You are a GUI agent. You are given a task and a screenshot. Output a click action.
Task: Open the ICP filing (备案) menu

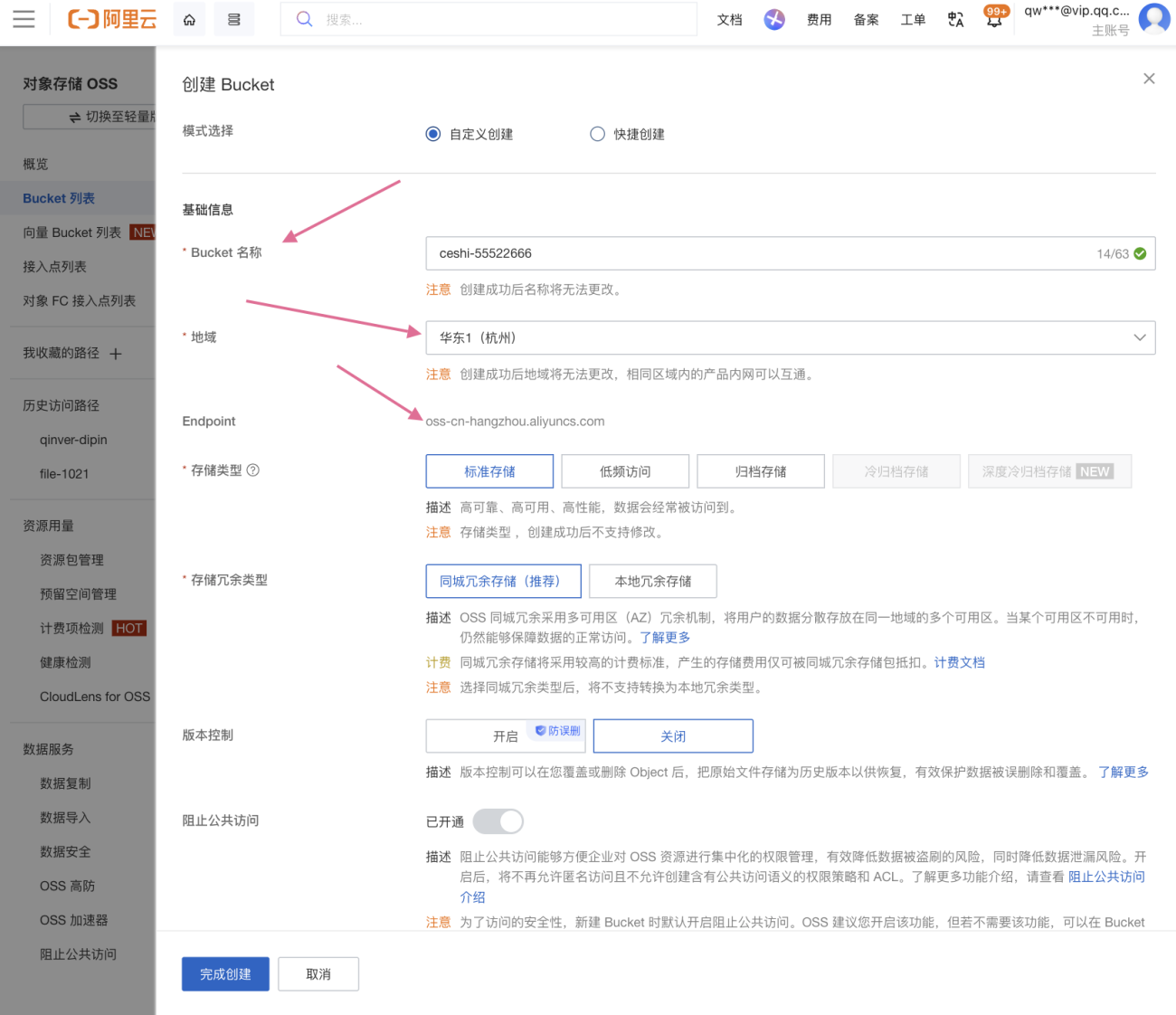click(x=866, y=19)
